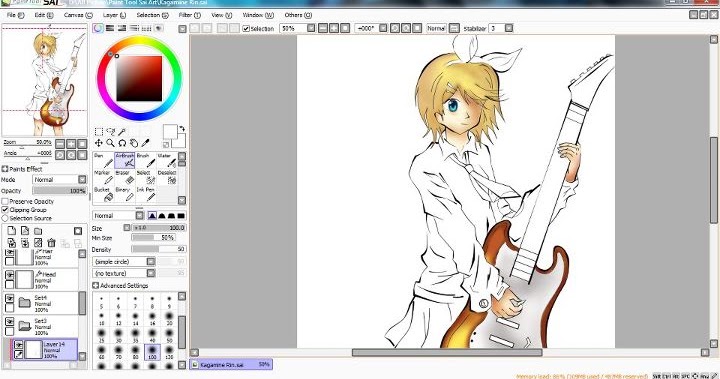The image size is (720, 379).
Task: Select the move tool
Action: (x=99, y=143)
